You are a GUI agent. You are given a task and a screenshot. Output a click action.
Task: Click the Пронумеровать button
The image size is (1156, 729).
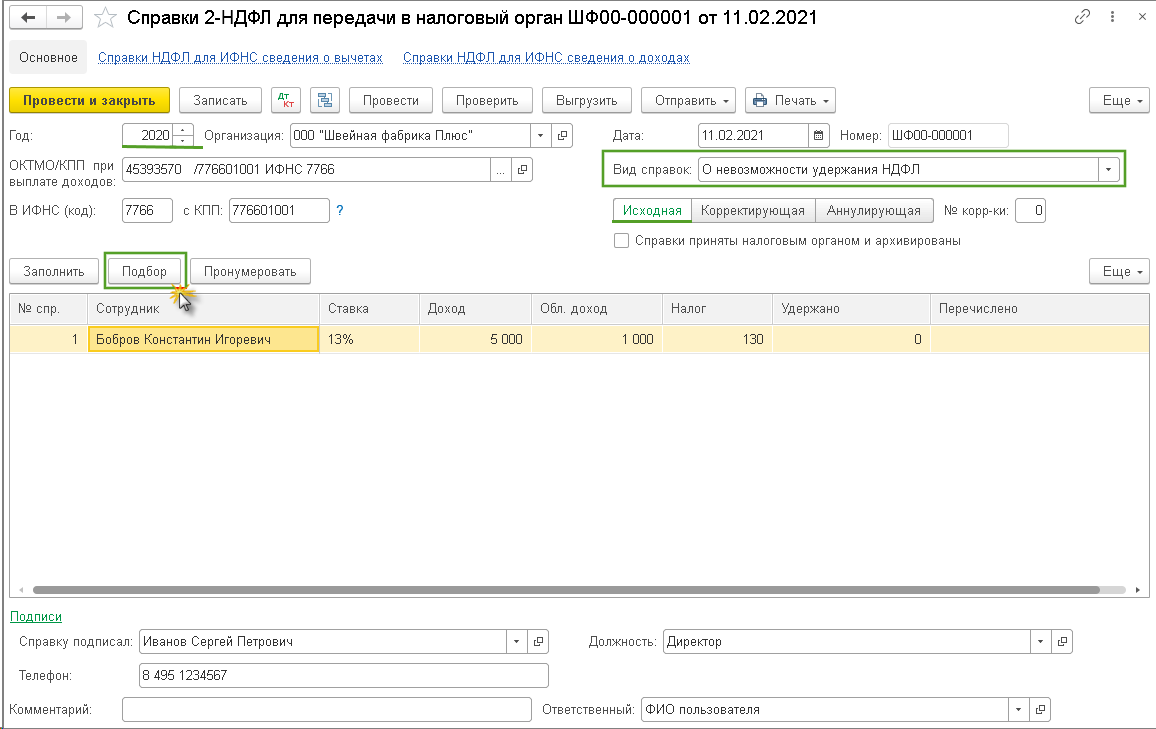coord(250,271)
